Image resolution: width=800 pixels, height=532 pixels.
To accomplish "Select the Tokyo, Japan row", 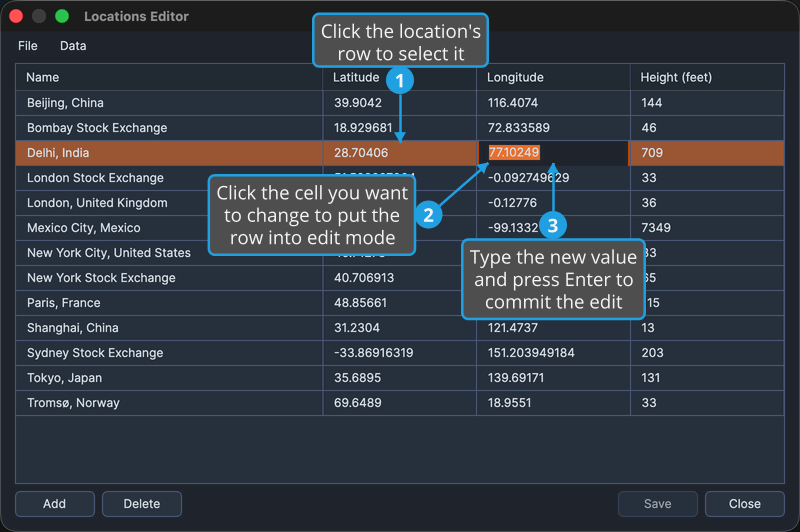I will (399, 378).
